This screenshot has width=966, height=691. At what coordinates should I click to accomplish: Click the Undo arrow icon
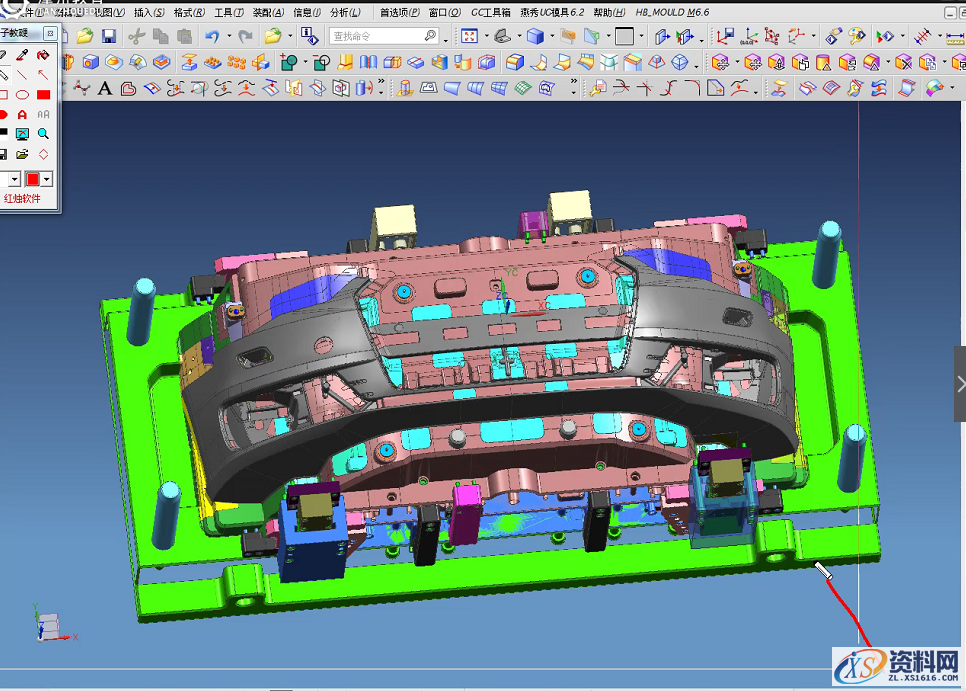tap(212, 36)
